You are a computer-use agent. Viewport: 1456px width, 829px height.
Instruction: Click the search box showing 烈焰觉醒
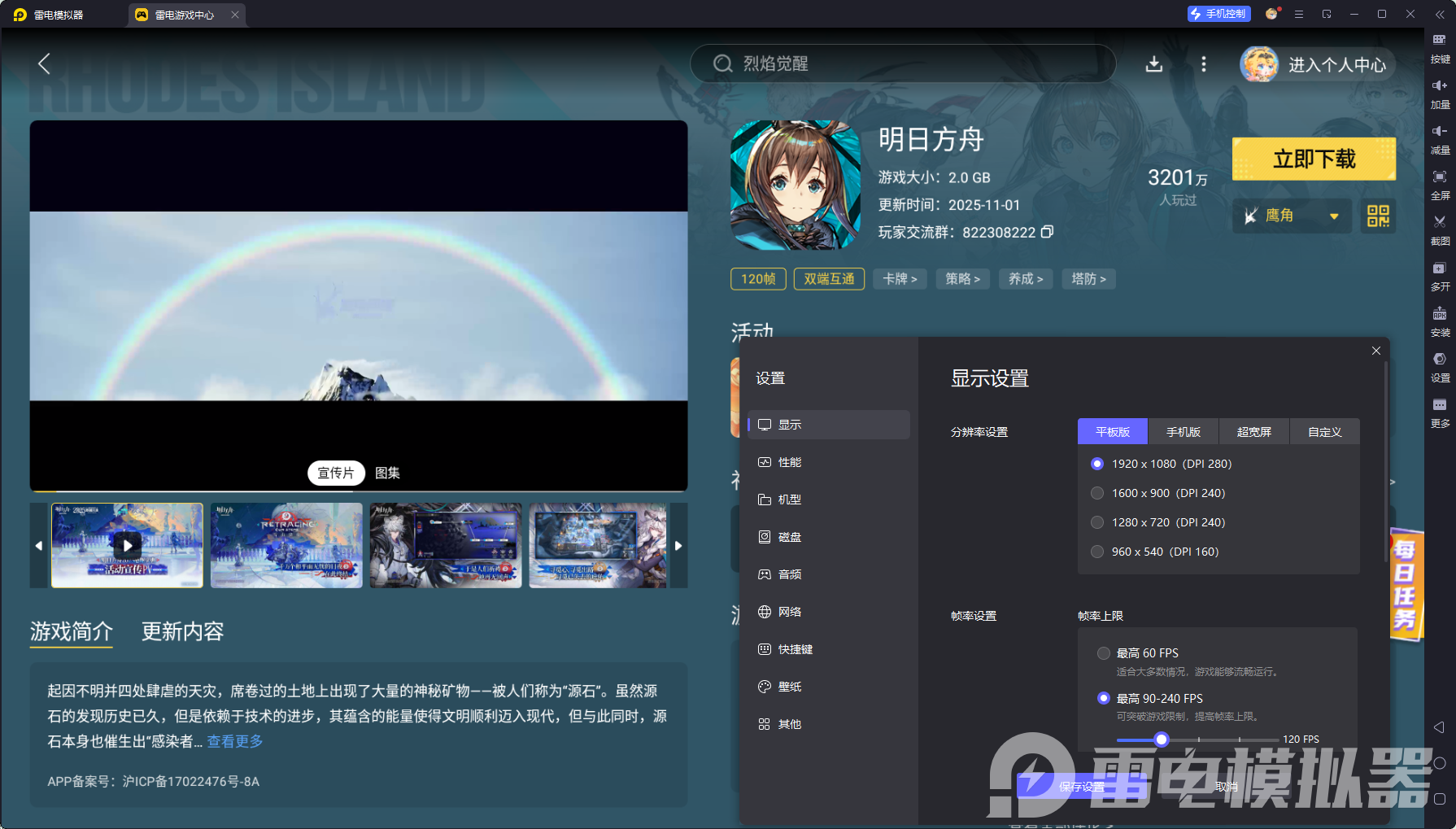coord(903,63)
